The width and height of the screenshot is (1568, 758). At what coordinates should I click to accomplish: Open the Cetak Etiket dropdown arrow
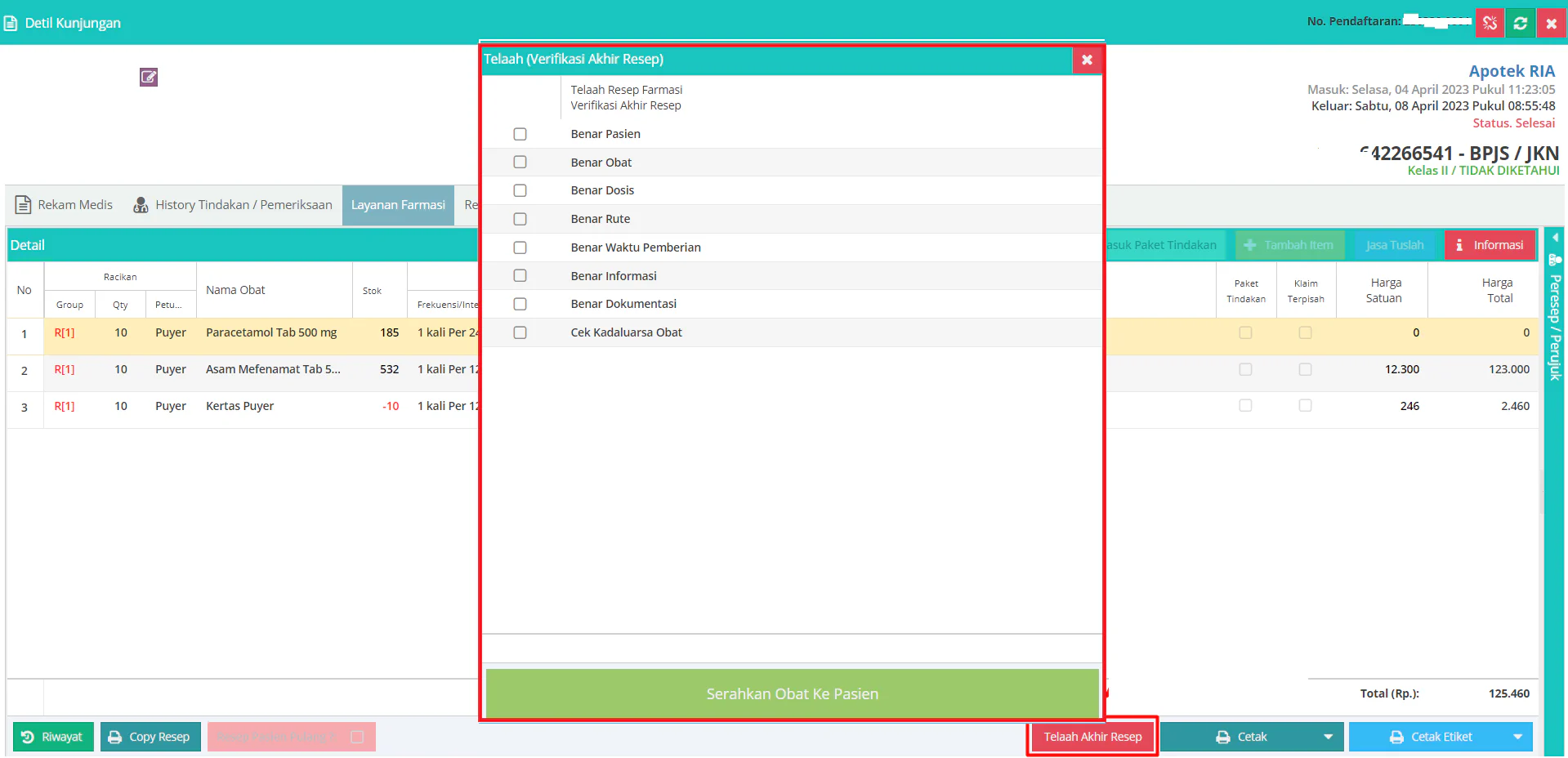[x=1517, y=737]
